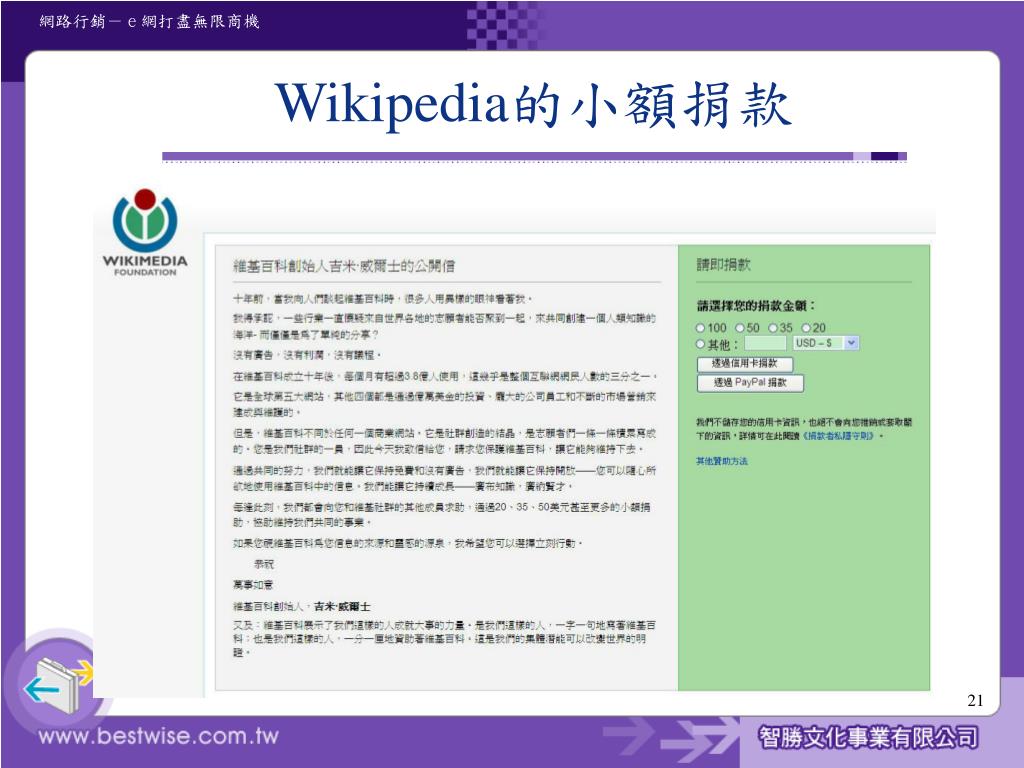This screenshot has height=768, width=1024.
Task: Click the line 沒有廣告，沒有利潤，沒有議程
Action: (x=307, y=355)
